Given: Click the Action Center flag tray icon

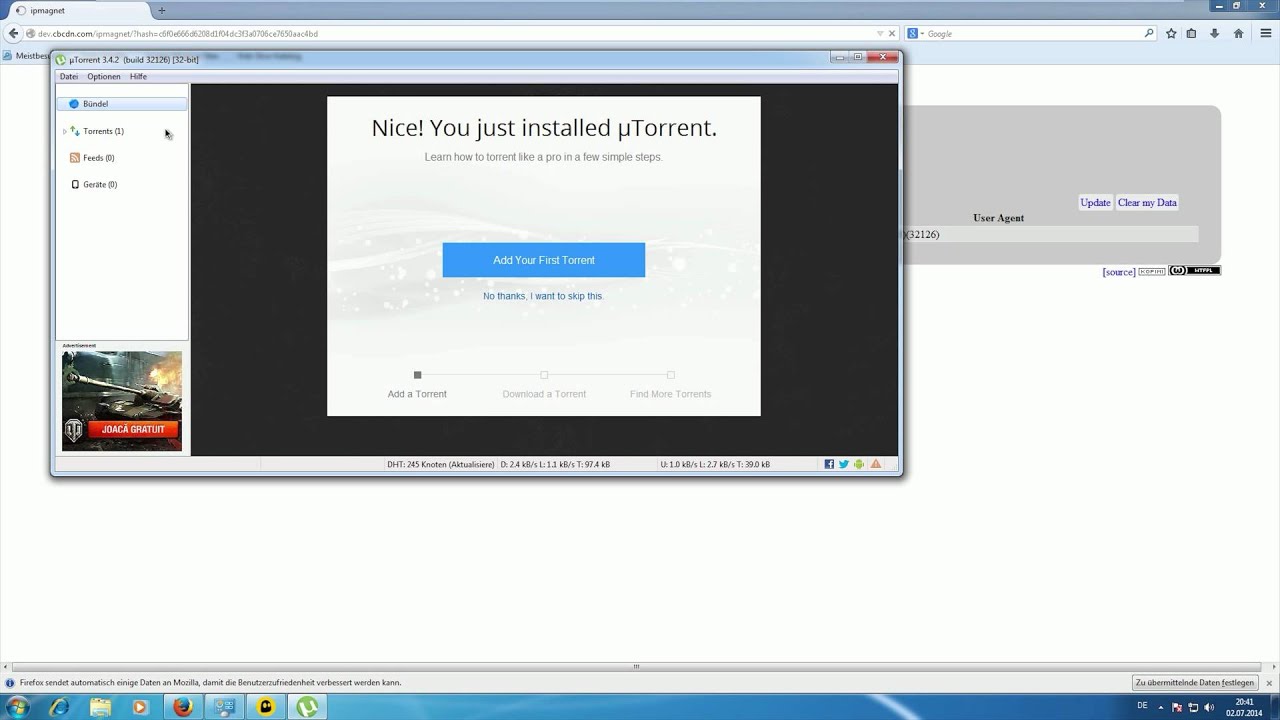Looking at the screenshot, I should pos(1177,707).
